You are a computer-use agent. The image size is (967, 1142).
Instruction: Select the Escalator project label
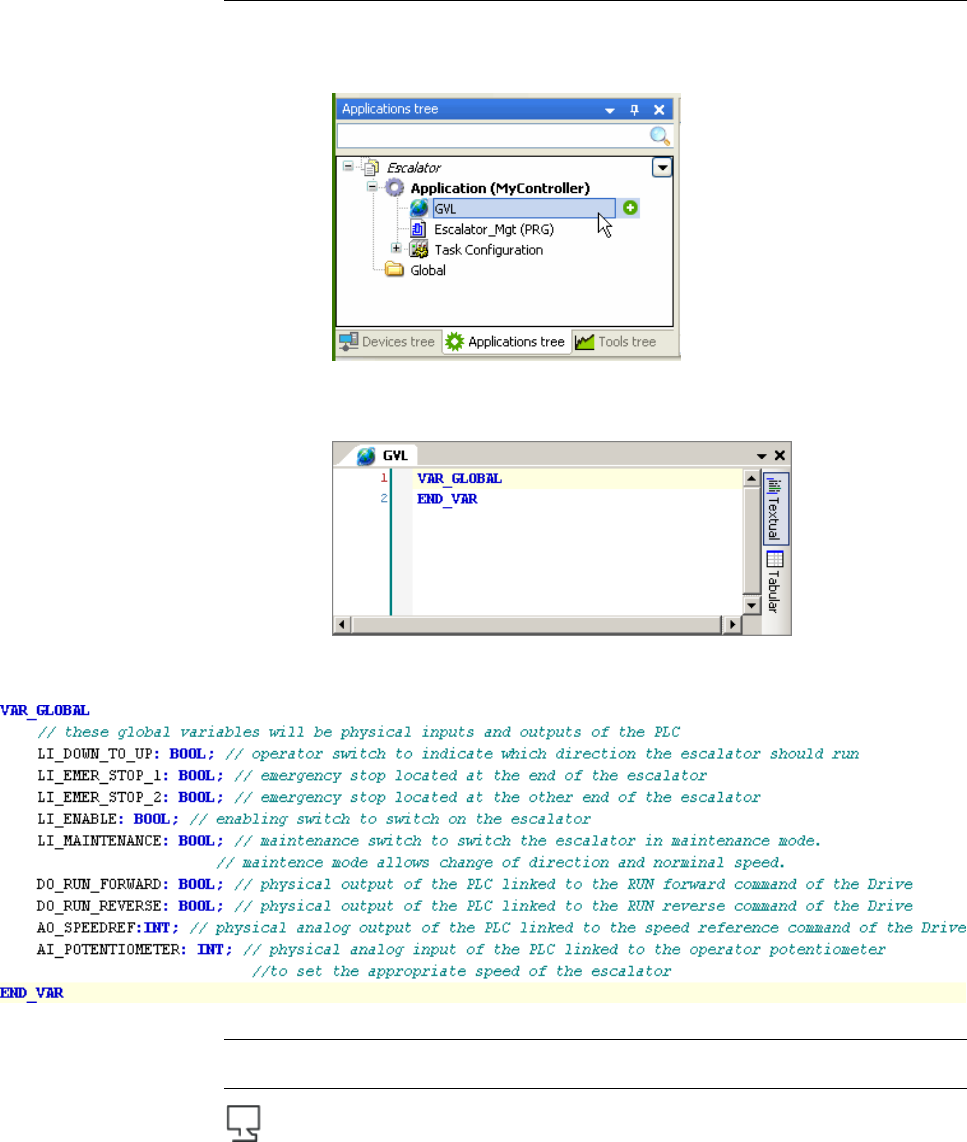coord(414,168)
